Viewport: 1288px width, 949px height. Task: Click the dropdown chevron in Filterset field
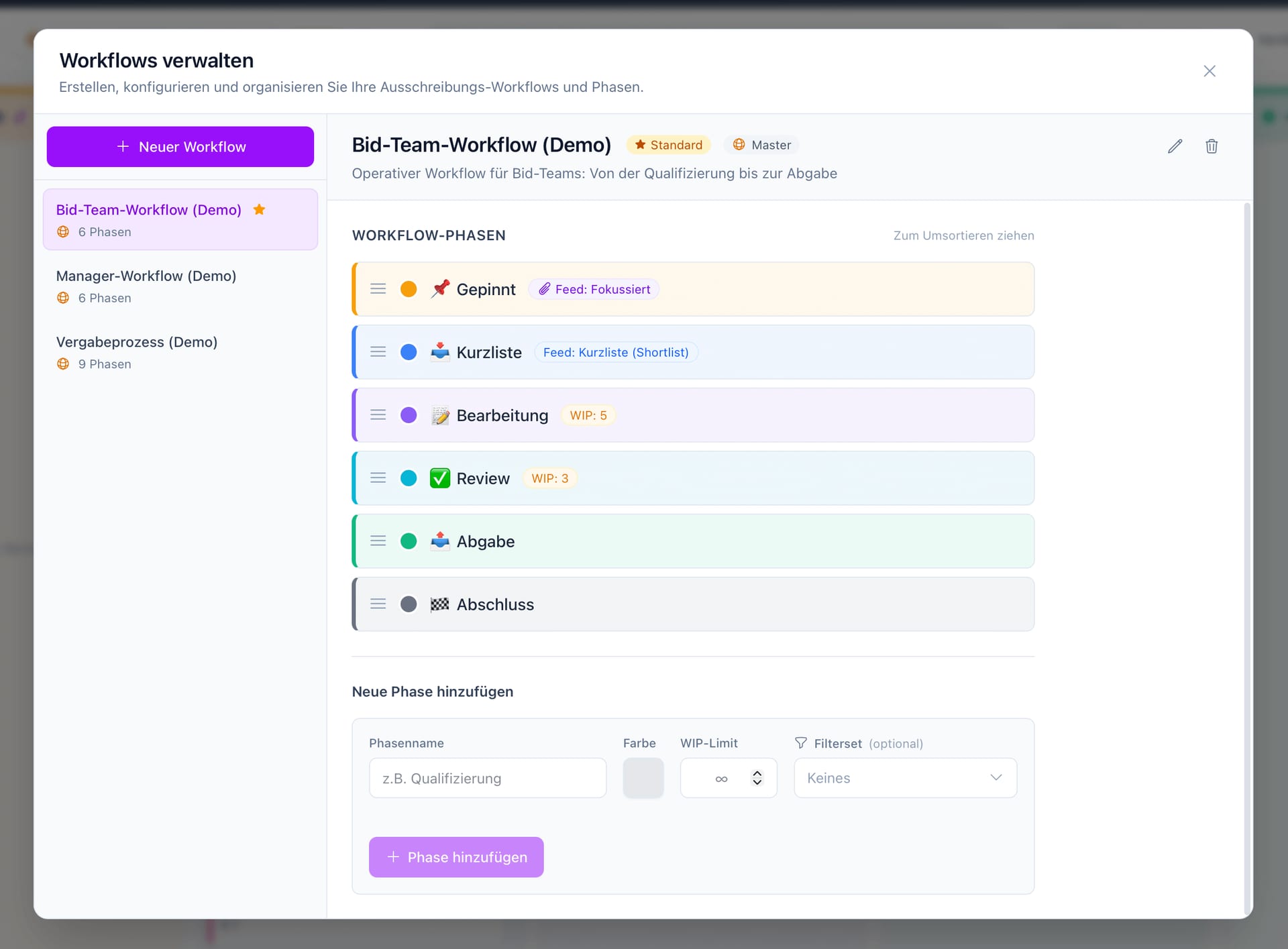point(996,778)
